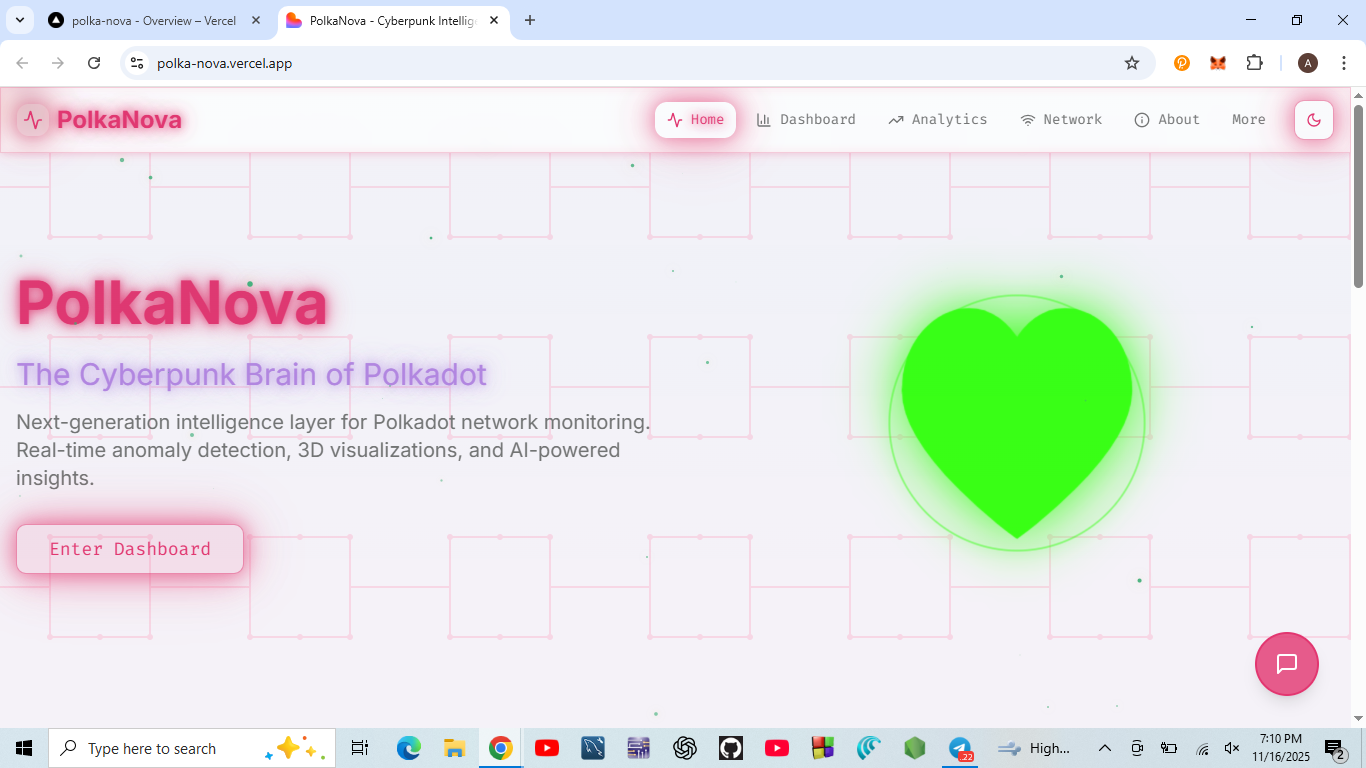Expand the tab search dropdown arrow

click(x=19, y=20)
